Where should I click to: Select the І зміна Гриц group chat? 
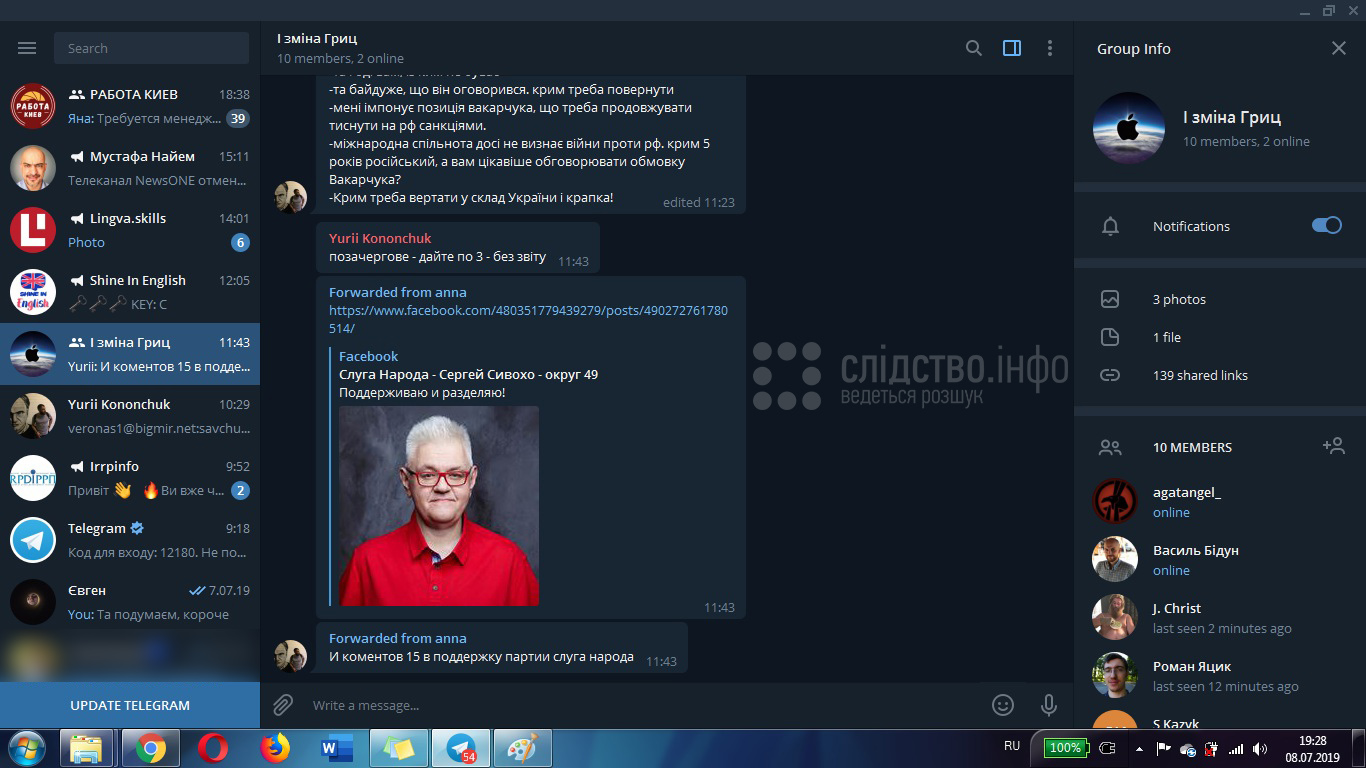tap(130, 354)
